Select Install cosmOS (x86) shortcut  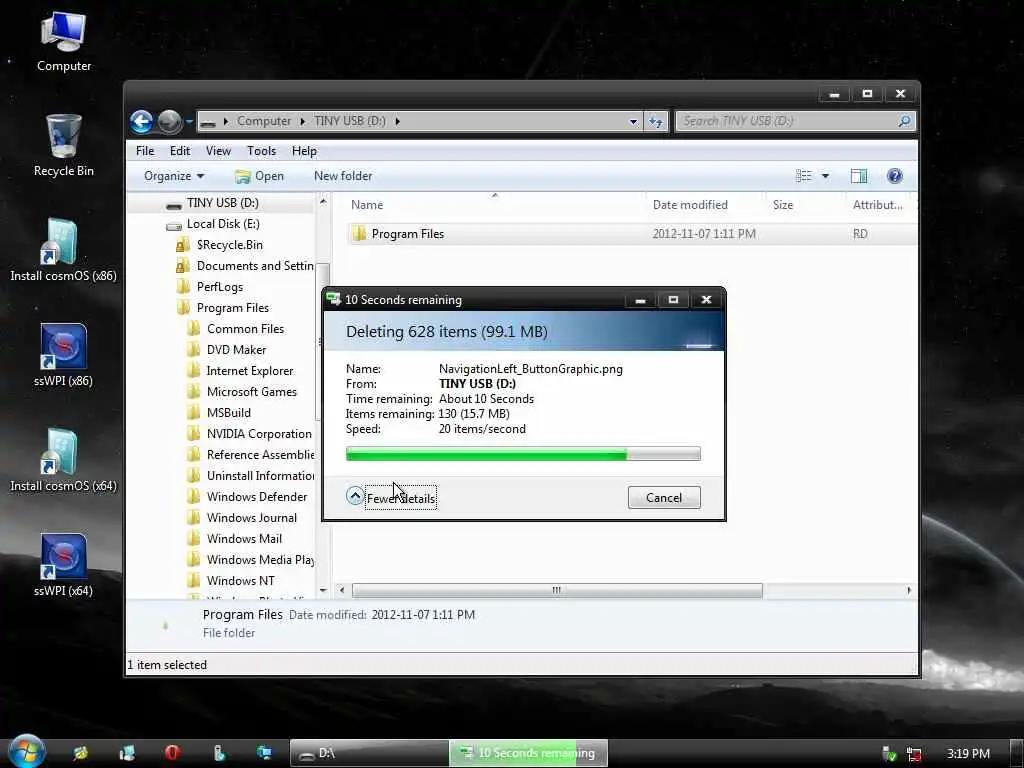pos(63,251)
